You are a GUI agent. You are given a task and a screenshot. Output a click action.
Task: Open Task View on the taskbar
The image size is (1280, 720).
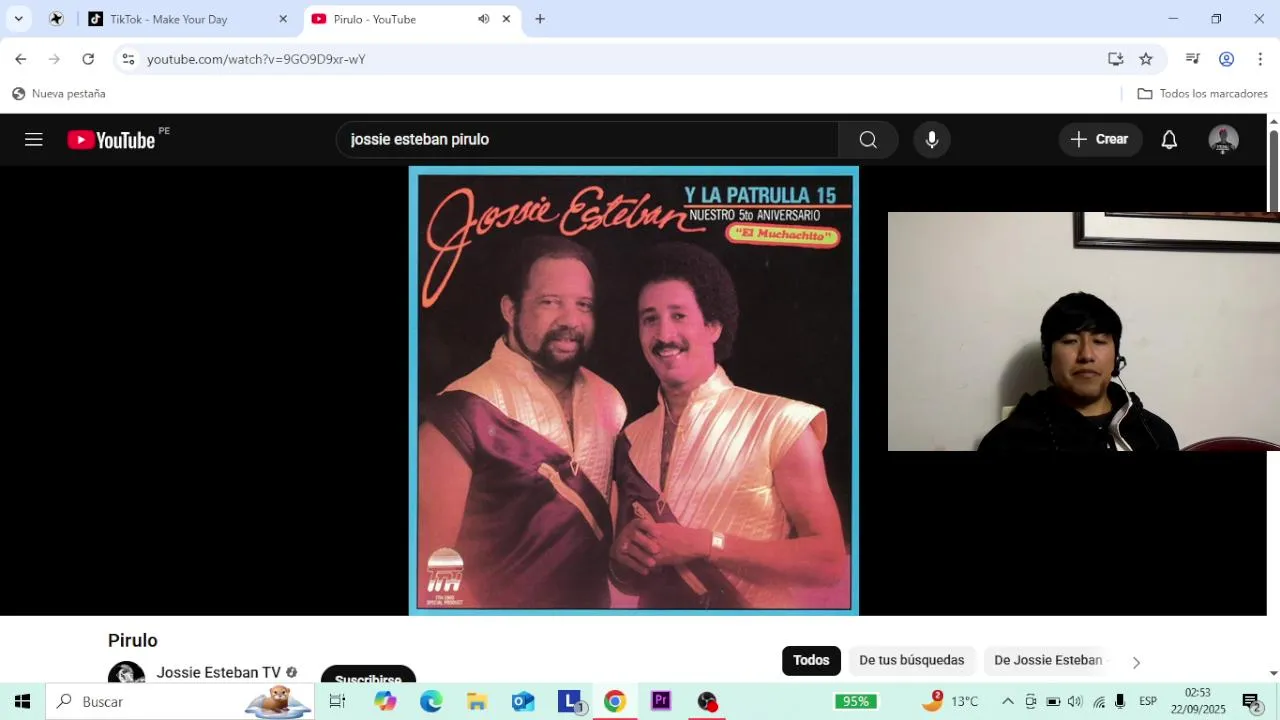pos(337,702)
